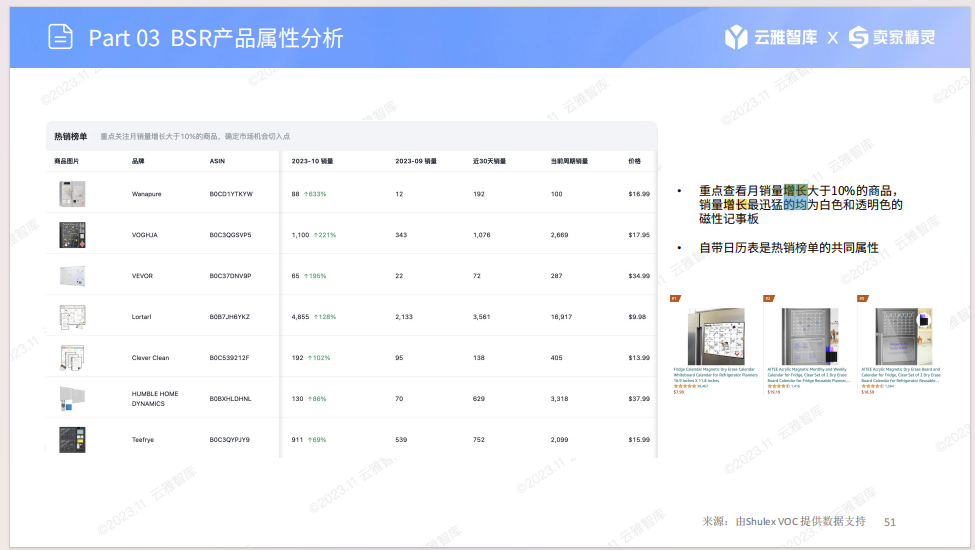Click the ↑69% growth value
This screenshot has width=975, height=550.
pos(317,439)
